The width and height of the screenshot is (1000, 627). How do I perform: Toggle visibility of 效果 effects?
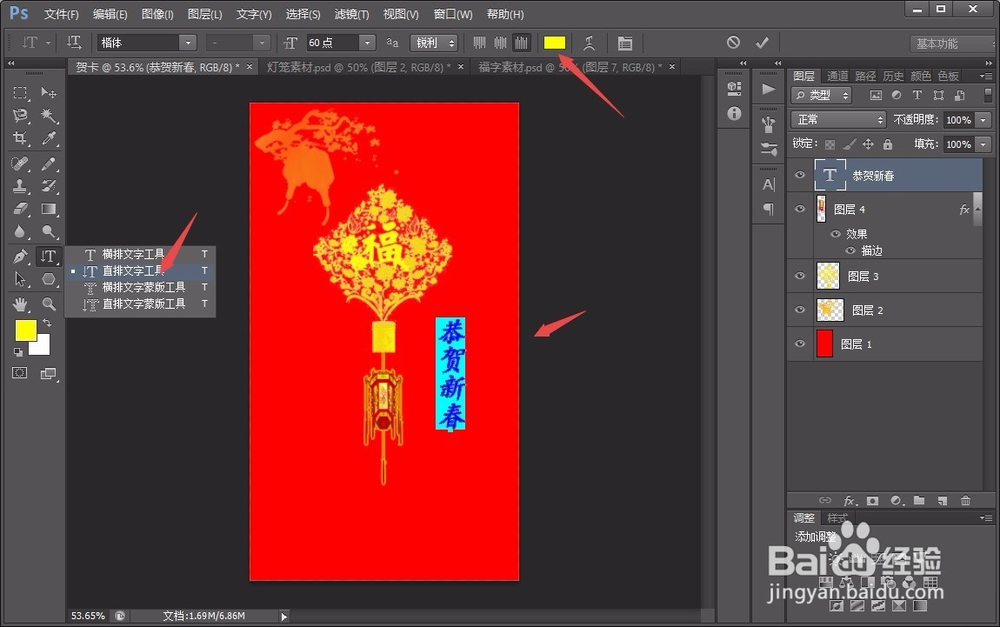tap(835, 234)
